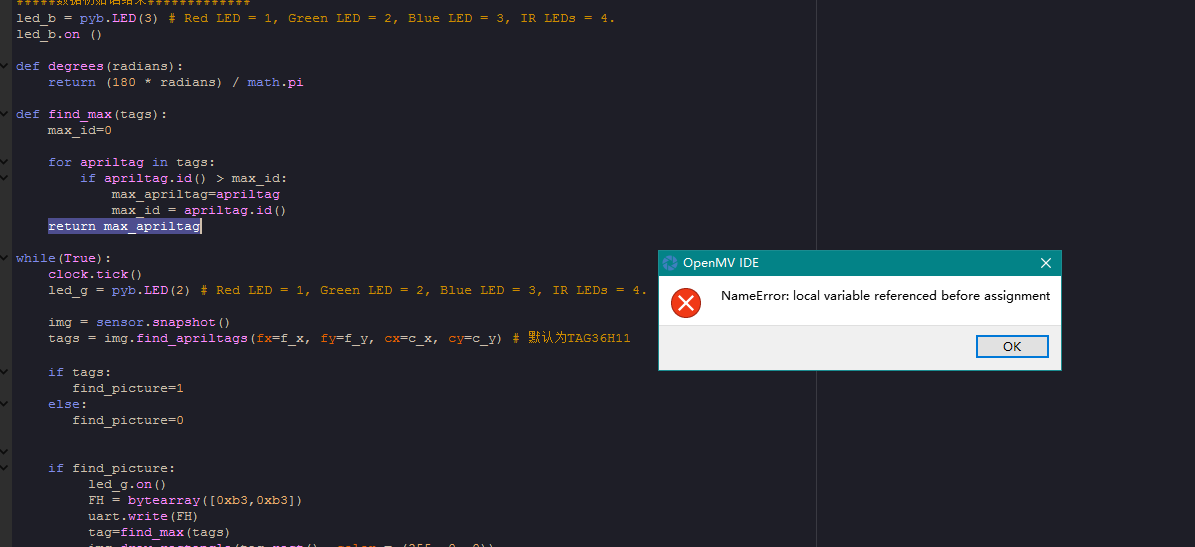This screenshot has width=1195, height=547.
Task: Collapse the 'while(True)' loop fold arrow
Action: click(x=4, y=258)
